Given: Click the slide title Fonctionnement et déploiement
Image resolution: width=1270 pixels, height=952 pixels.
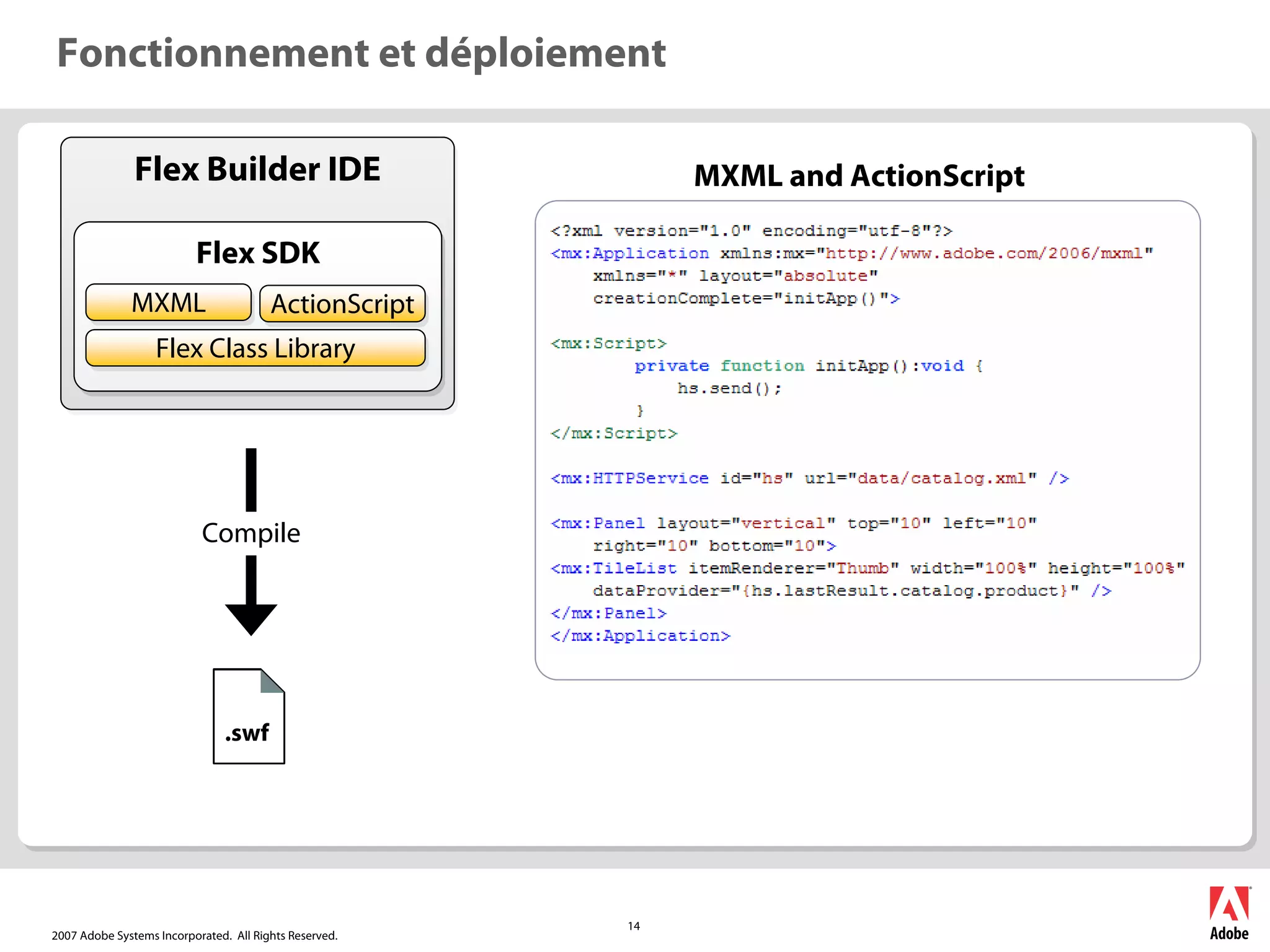Looking at the screenshot, I should (x=361, y=53).
